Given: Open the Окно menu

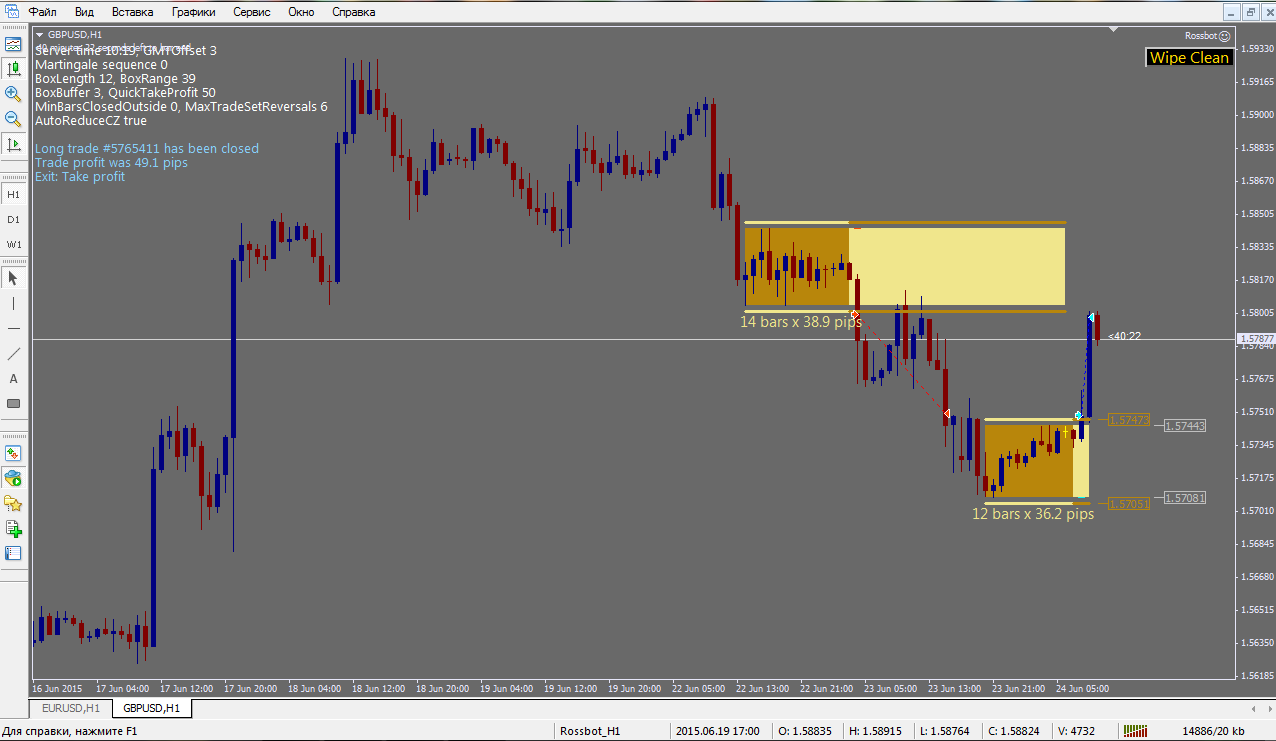Looking at the screenshot, I should point(300,12).
